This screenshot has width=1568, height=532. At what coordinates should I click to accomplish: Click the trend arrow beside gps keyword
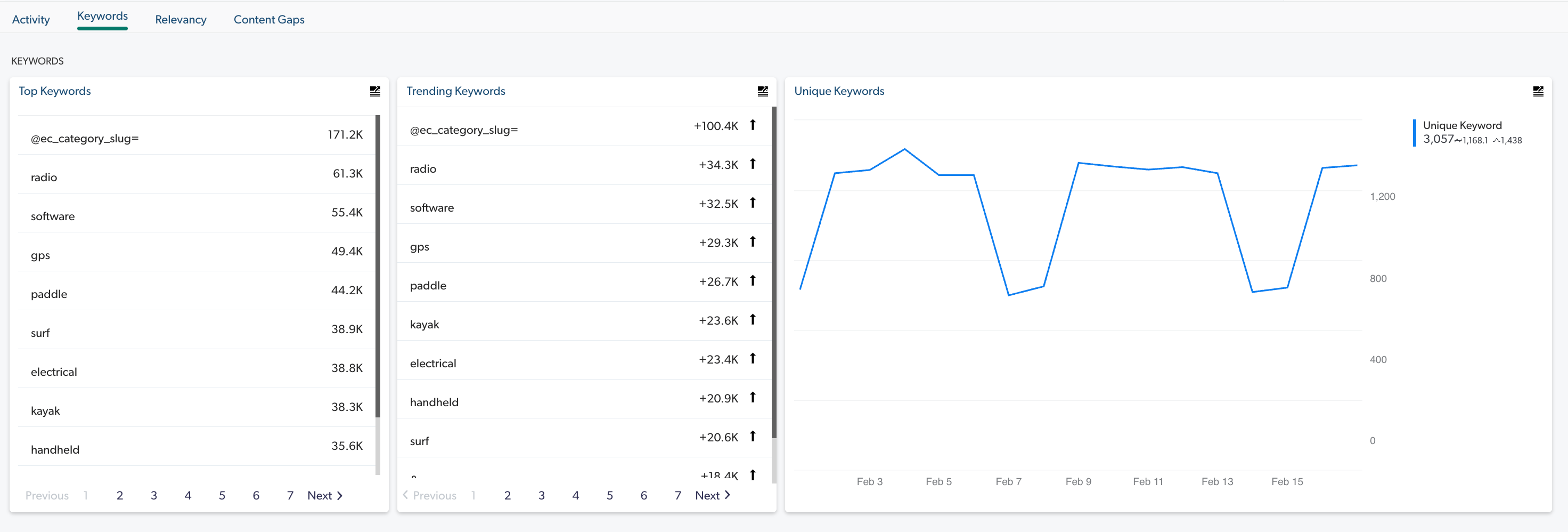pos(753,242)
